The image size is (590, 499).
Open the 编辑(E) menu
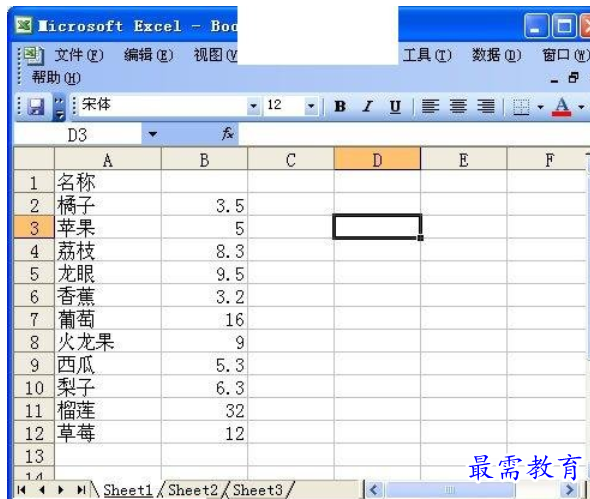coord(149,56)
